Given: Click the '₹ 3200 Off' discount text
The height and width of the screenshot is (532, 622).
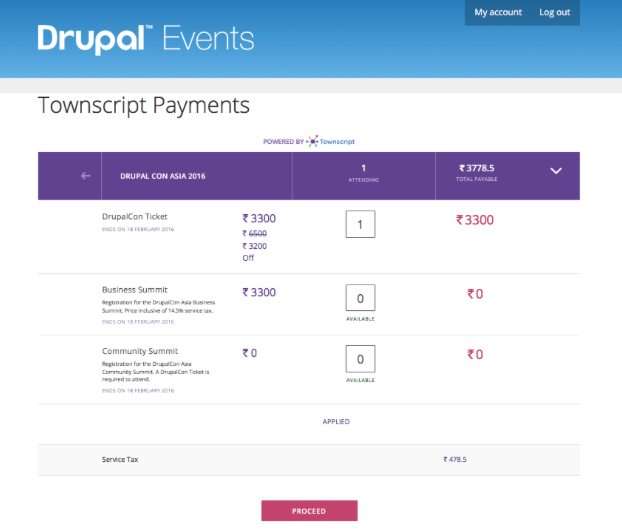Looking at the screenshot, I should pos(254,252).
